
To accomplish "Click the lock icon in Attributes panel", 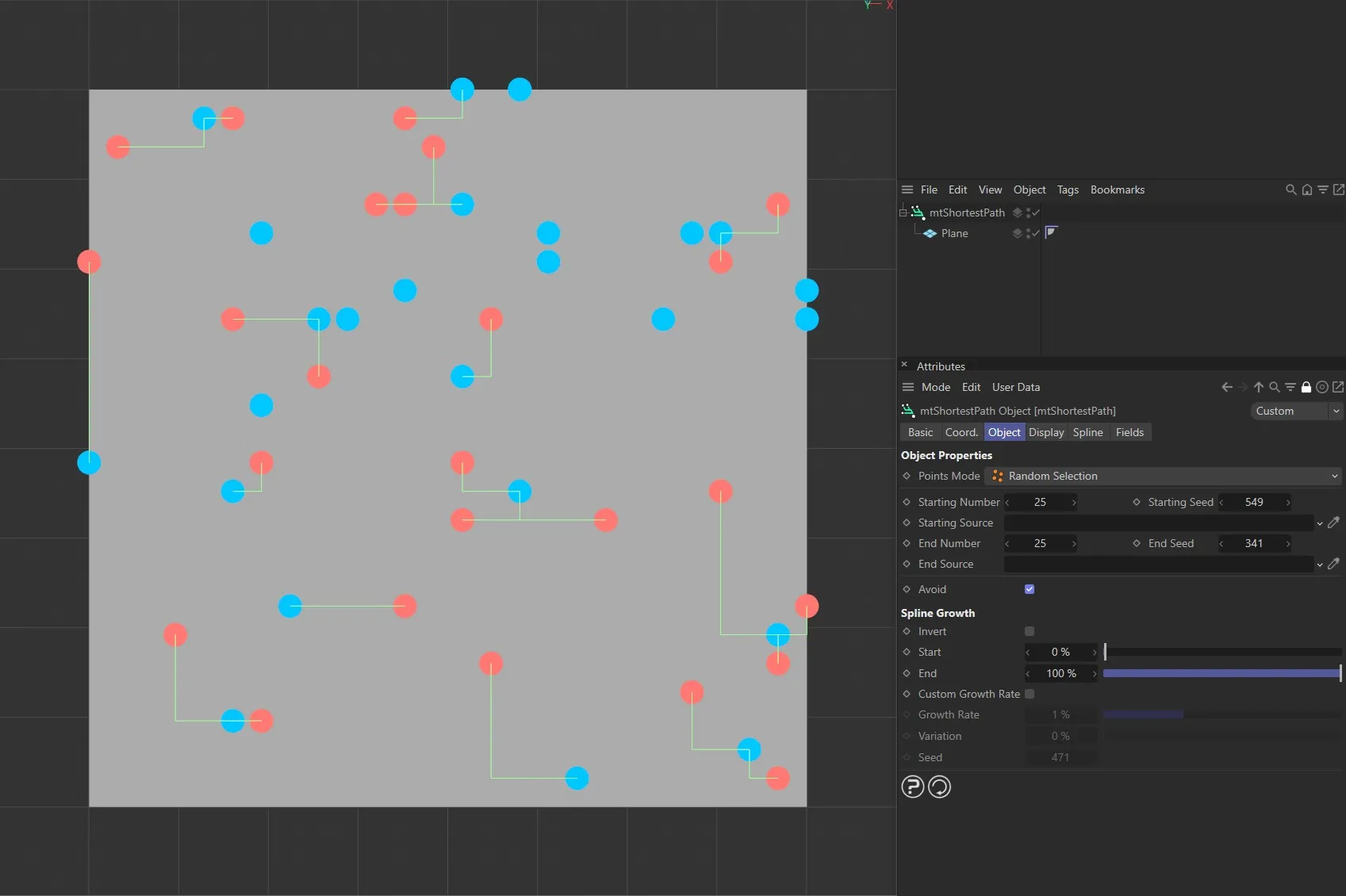I will (x=1306, y=387).
